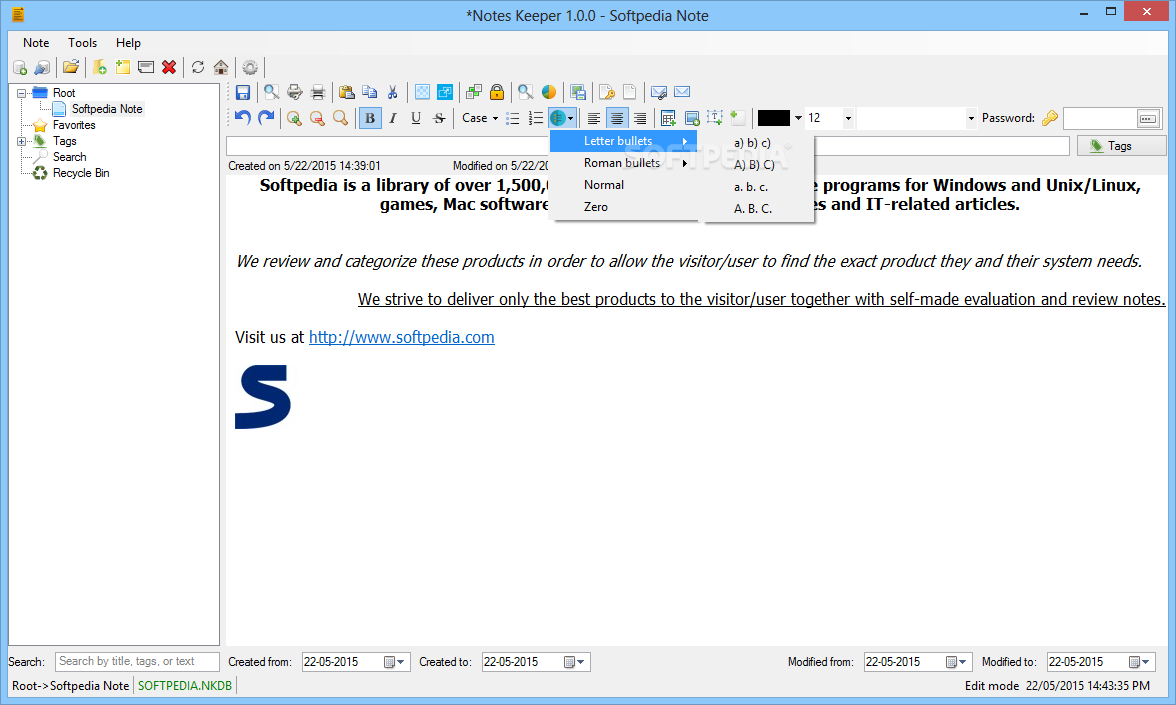Choose Normal bullets menu item

coord(624,184)
